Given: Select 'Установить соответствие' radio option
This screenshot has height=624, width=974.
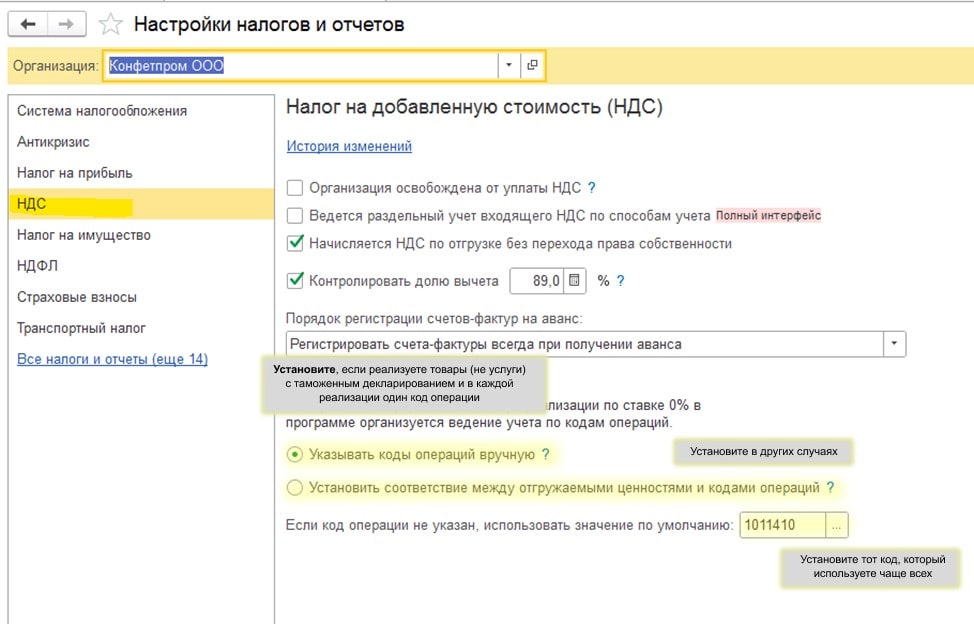Looking at the screenshot, I should (x=295, y=488).
